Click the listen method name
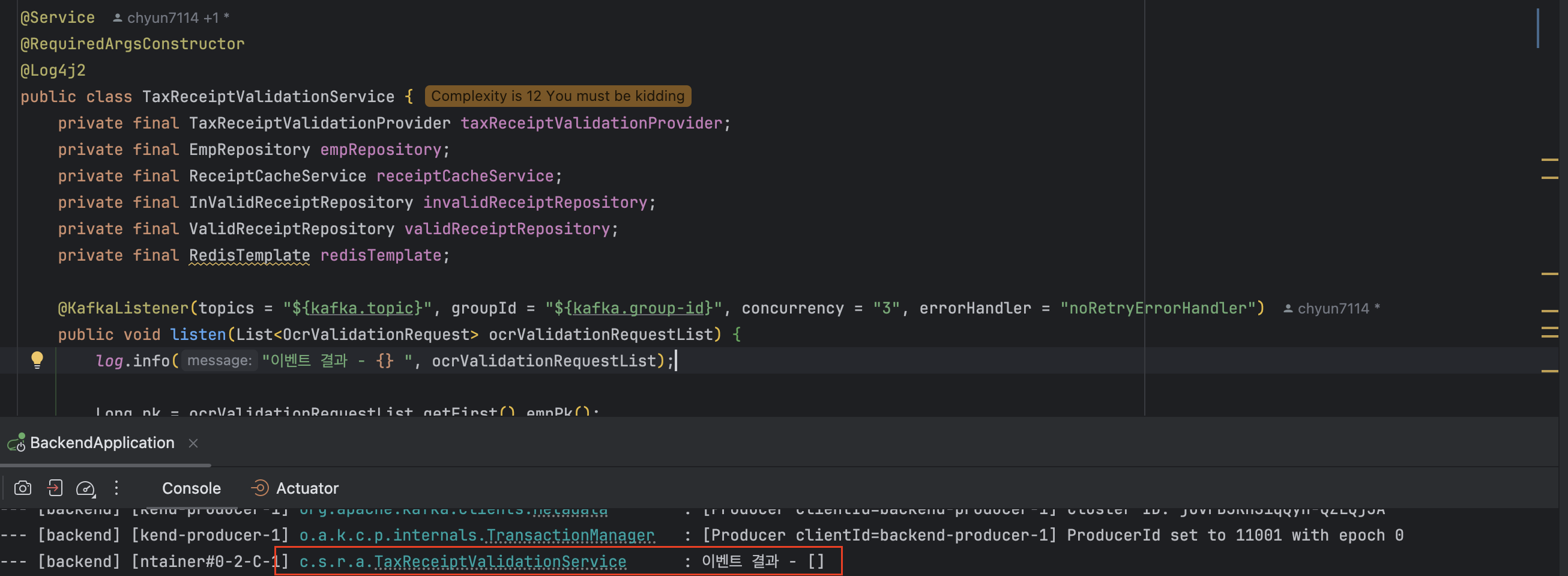This screenshot has height=576, width=1568. (199, 335)
